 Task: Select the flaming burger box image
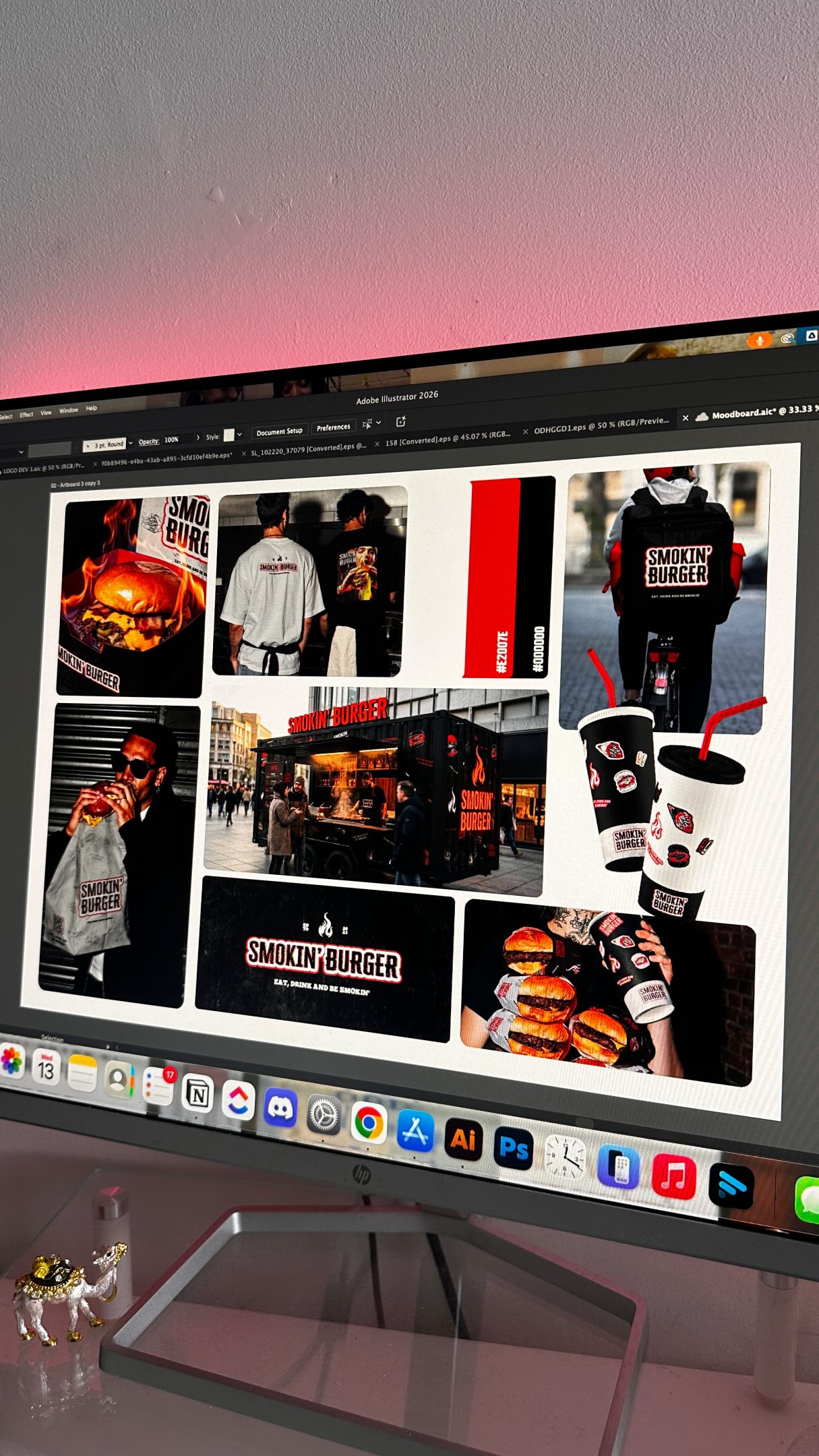(x=133, y=597)
